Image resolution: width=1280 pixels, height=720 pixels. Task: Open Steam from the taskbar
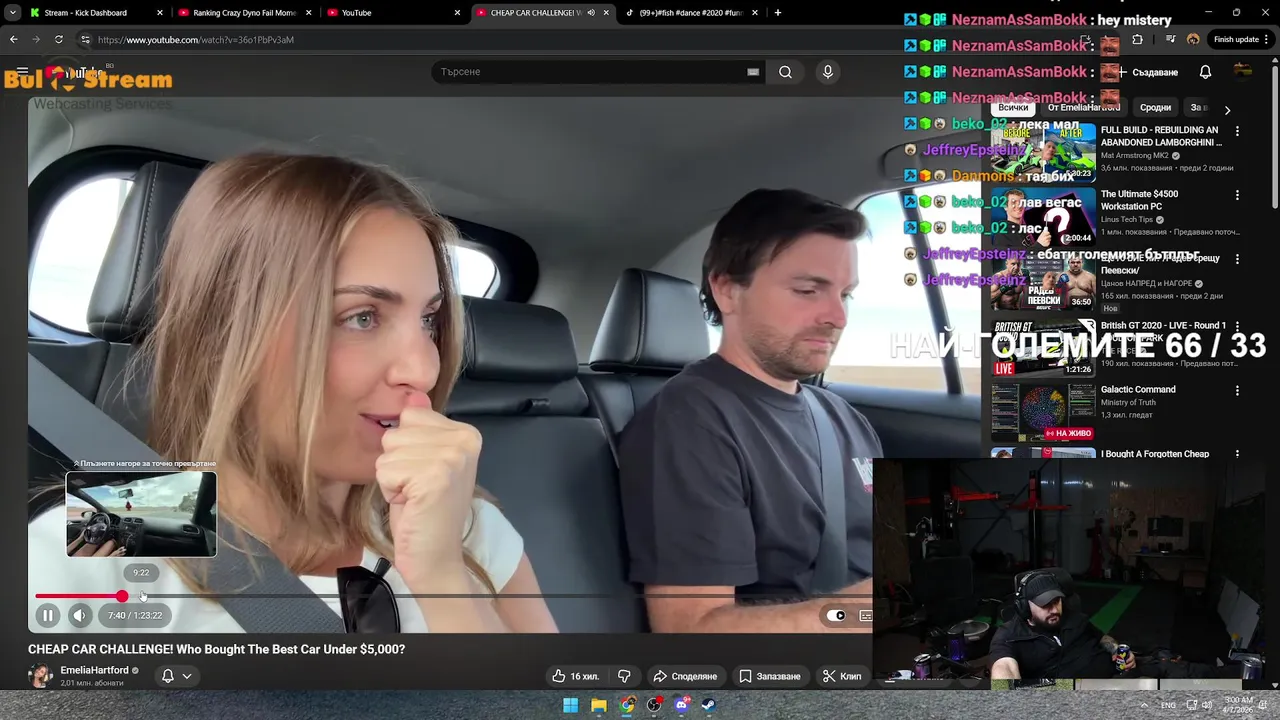pyautogui.click(x=708, y=705)
